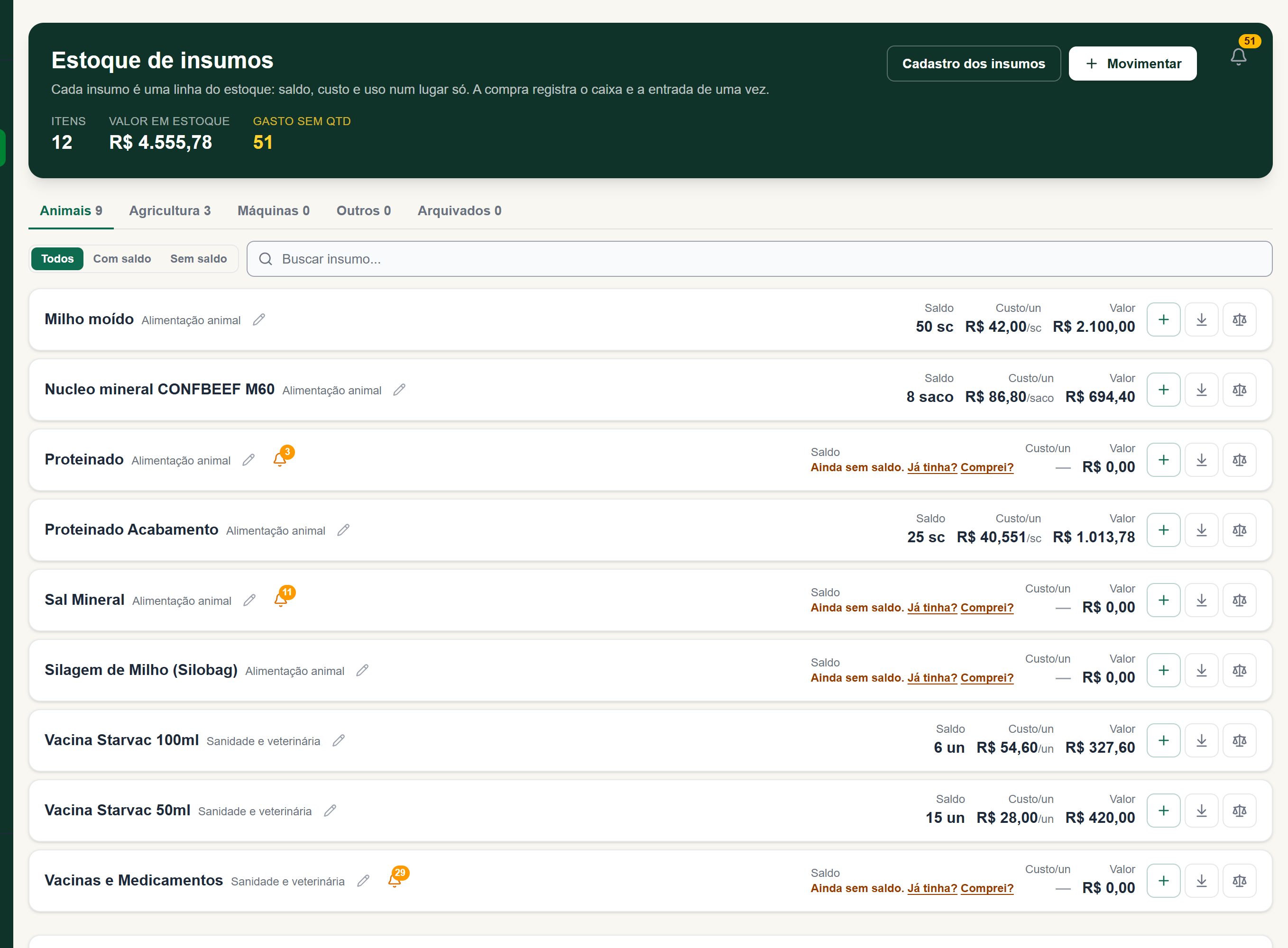Click the Proteinado Acabamento item name
Viewport: 1288px width, 948px height.
(x=131, y=529)
